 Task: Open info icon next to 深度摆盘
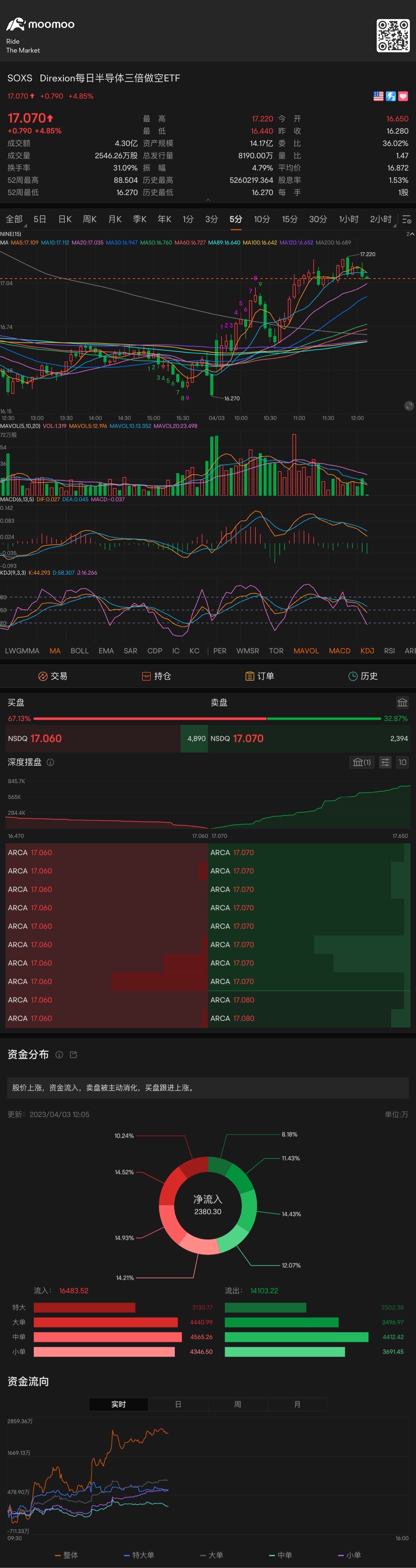[50, 762]
